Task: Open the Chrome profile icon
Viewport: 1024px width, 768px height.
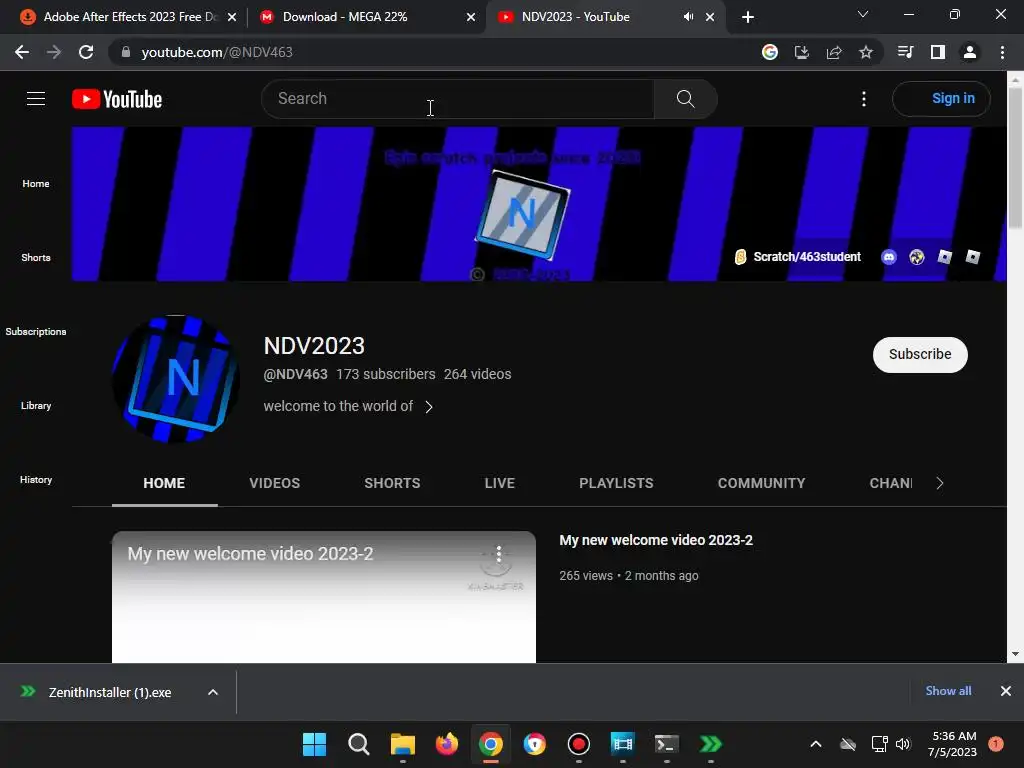Action: [970, 52]
